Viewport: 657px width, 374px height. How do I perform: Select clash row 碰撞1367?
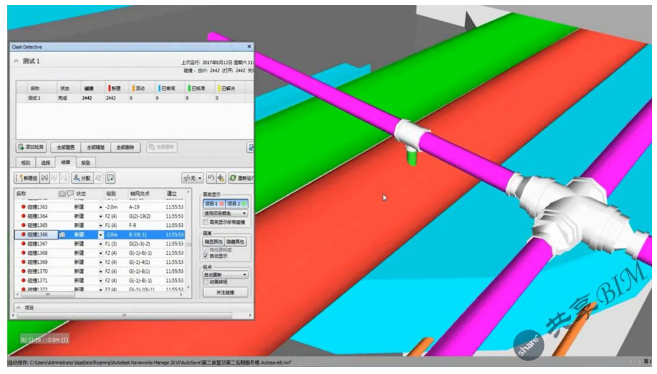coord(100,244)
